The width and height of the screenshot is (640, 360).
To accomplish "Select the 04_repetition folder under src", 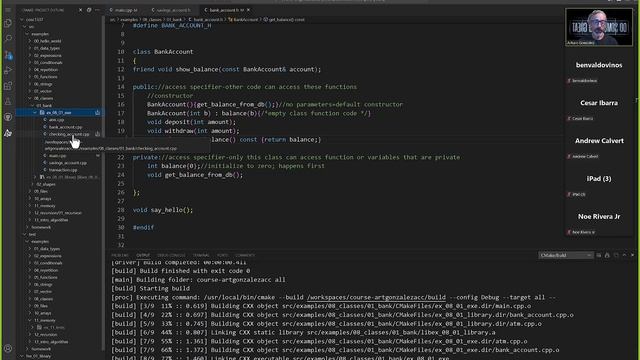I will click(46, 69).
